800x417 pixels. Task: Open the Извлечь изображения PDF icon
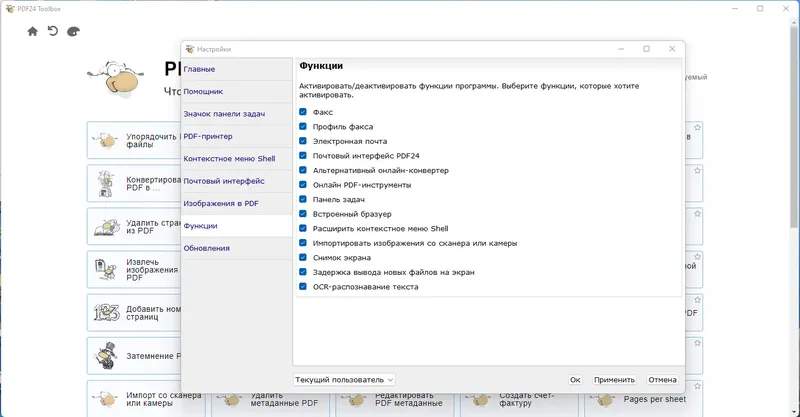tap(106, 269)
